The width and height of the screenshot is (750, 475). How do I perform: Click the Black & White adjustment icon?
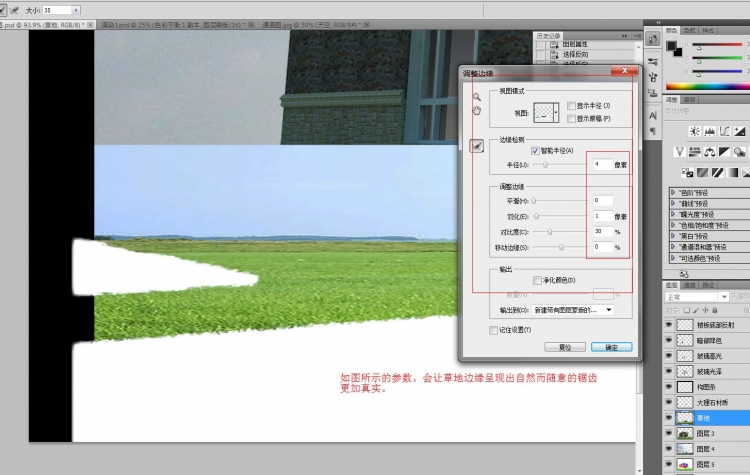725,152
